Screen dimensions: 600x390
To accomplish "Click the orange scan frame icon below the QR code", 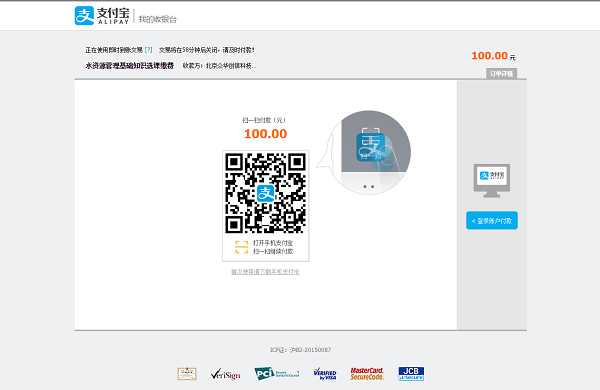I will point(241,247).
